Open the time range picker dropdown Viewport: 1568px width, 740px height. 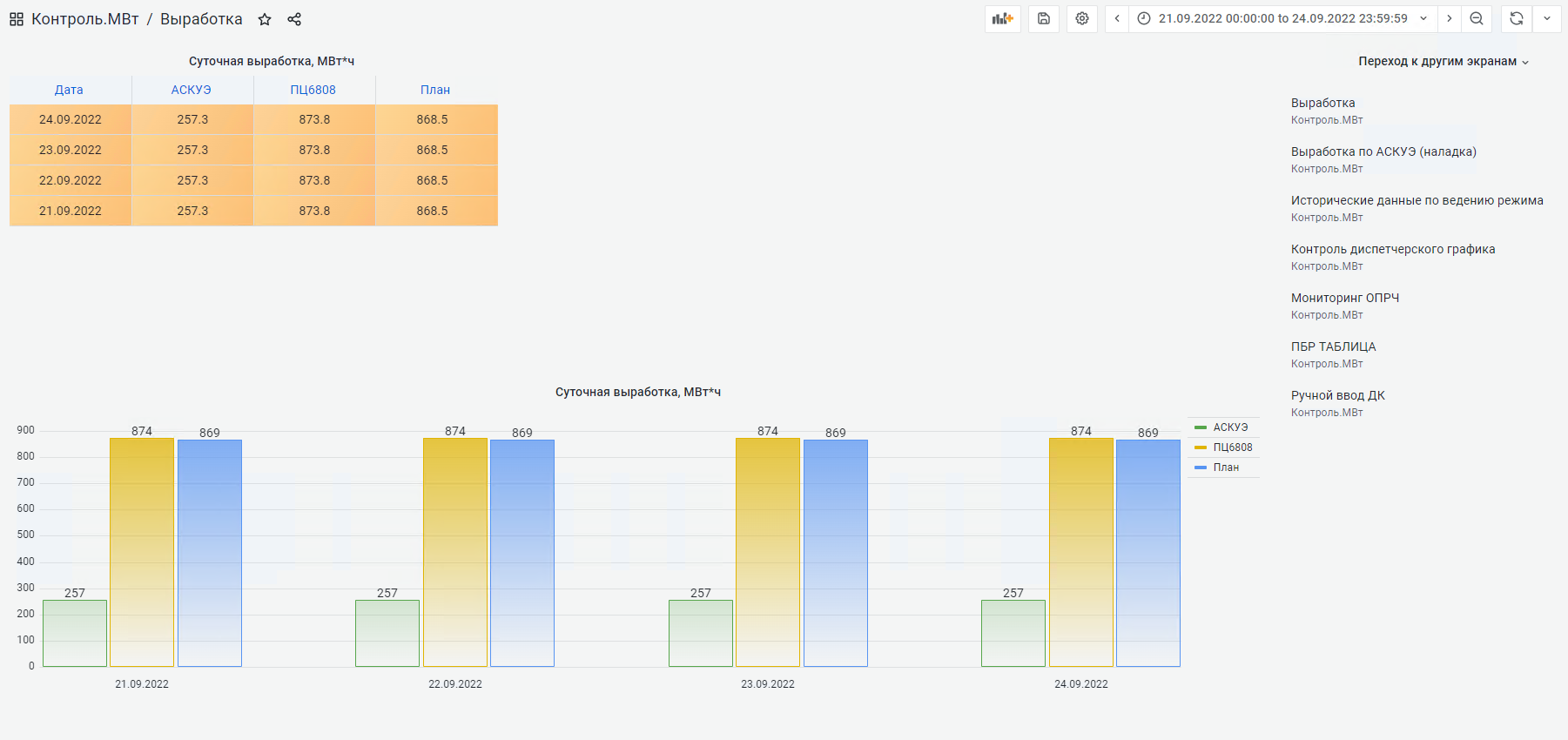click(1282, 18)
